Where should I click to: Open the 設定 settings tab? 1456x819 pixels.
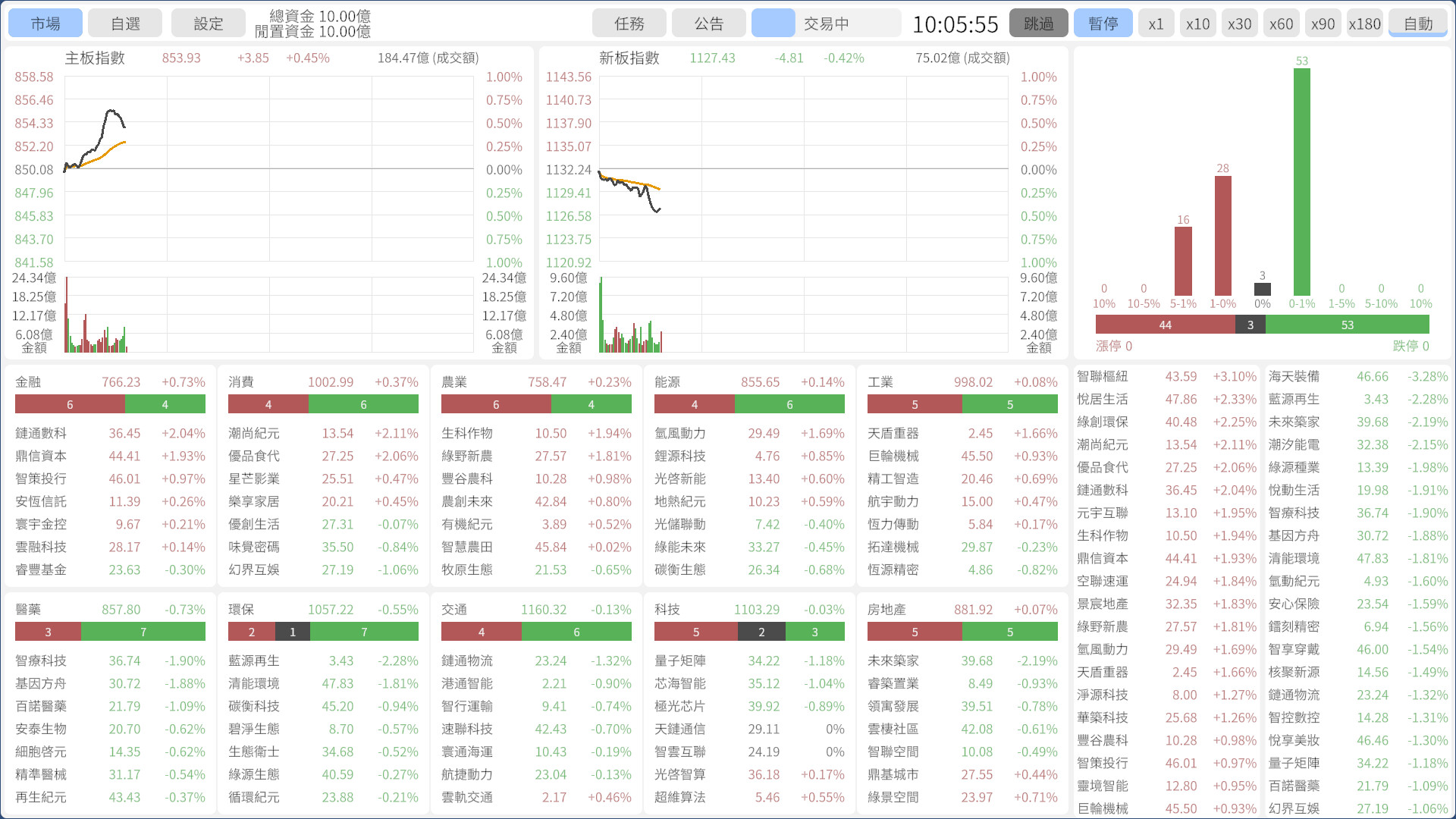(208, 24)
